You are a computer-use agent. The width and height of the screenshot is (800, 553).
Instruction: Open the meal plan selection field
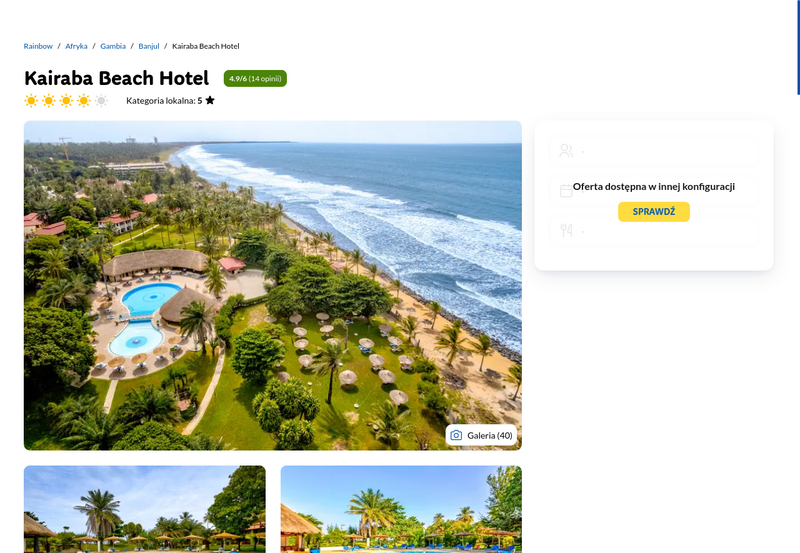click(654, 231)
